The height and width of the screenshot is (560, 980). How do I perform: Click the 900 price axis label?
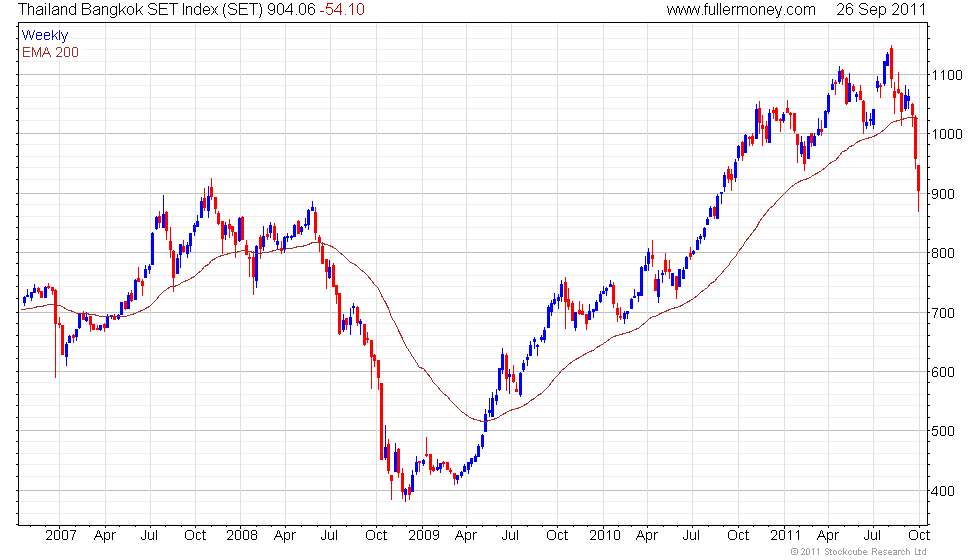(943, 194)
